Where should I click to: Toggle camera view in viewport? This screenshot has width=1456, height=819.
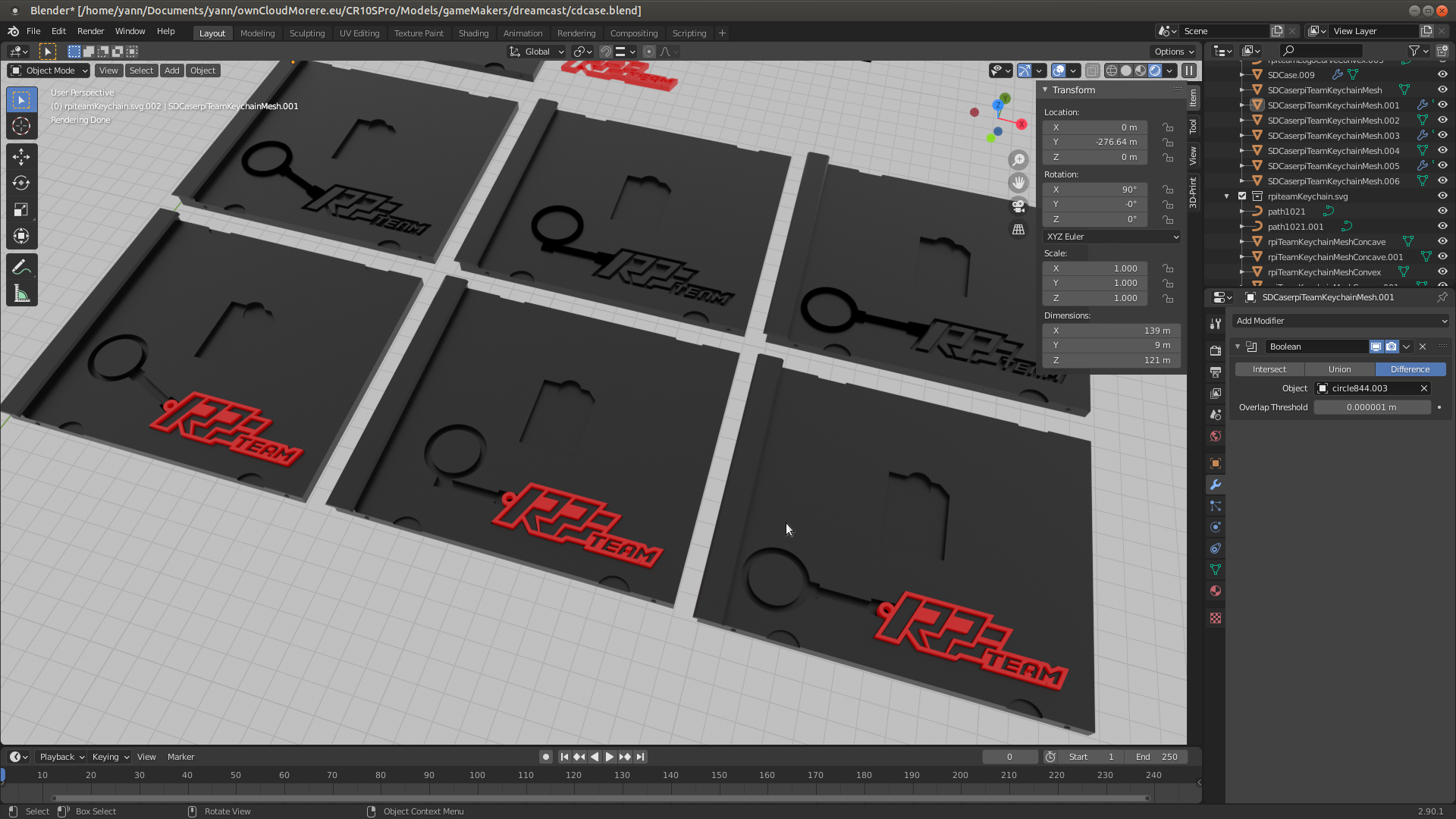[x=1018, y=206]
